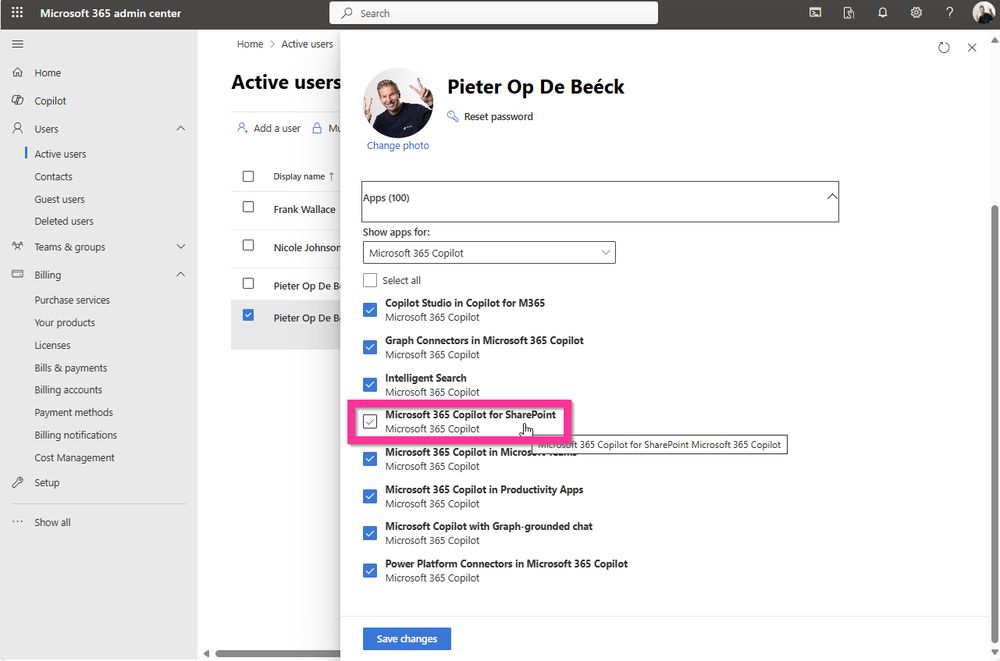Open Billing accounts in sidebar

tap(68, 390)
